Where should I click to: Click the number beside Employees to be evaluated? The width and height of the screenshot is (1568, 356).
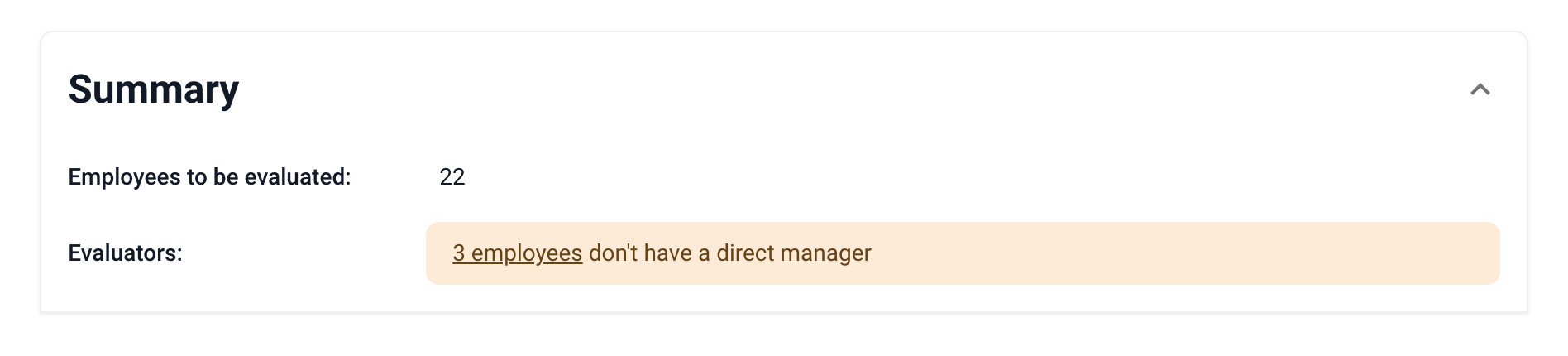click(x=452, y=177)
